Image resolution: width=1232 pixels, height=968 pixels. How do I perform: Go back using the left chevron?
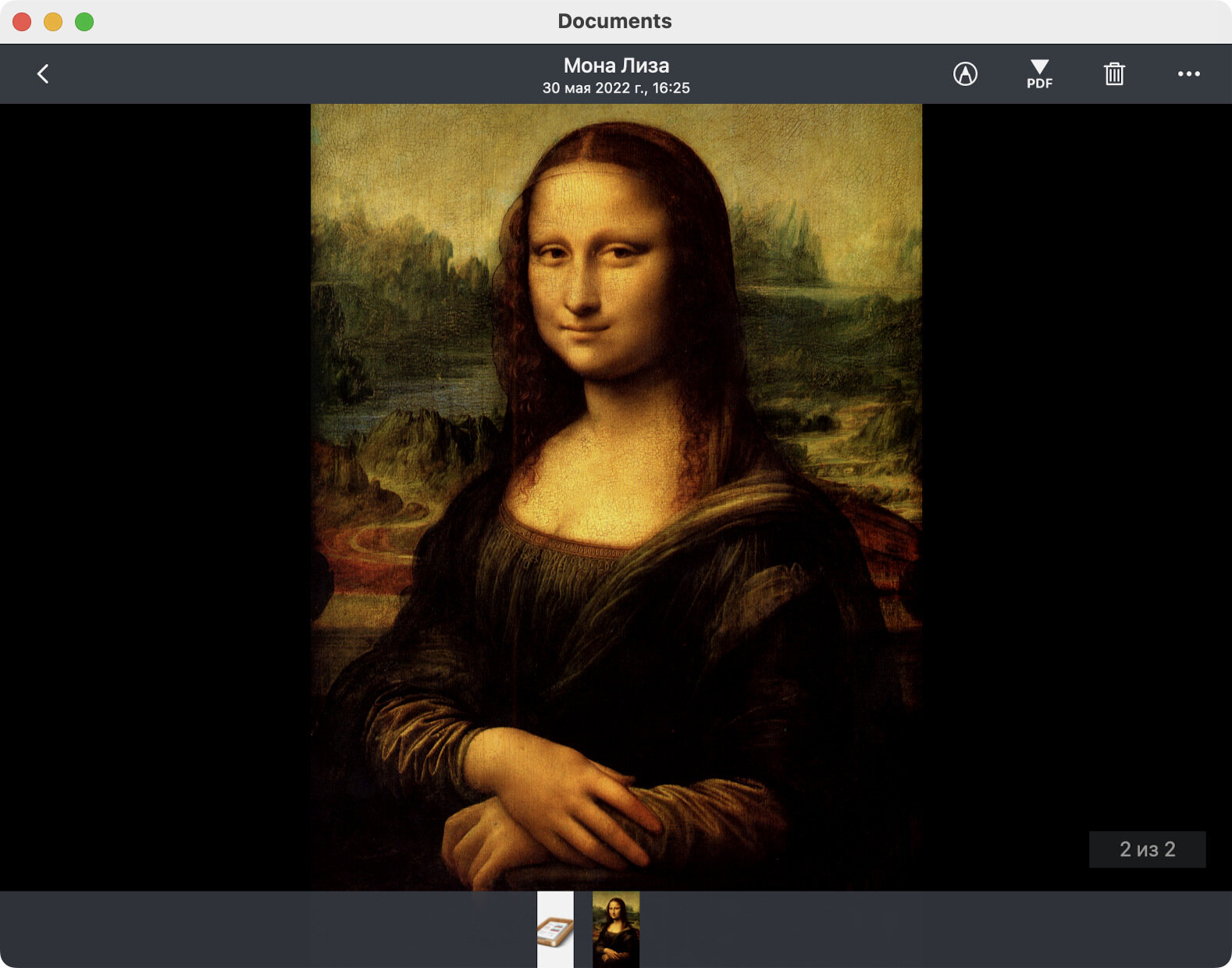pos(43,74)
